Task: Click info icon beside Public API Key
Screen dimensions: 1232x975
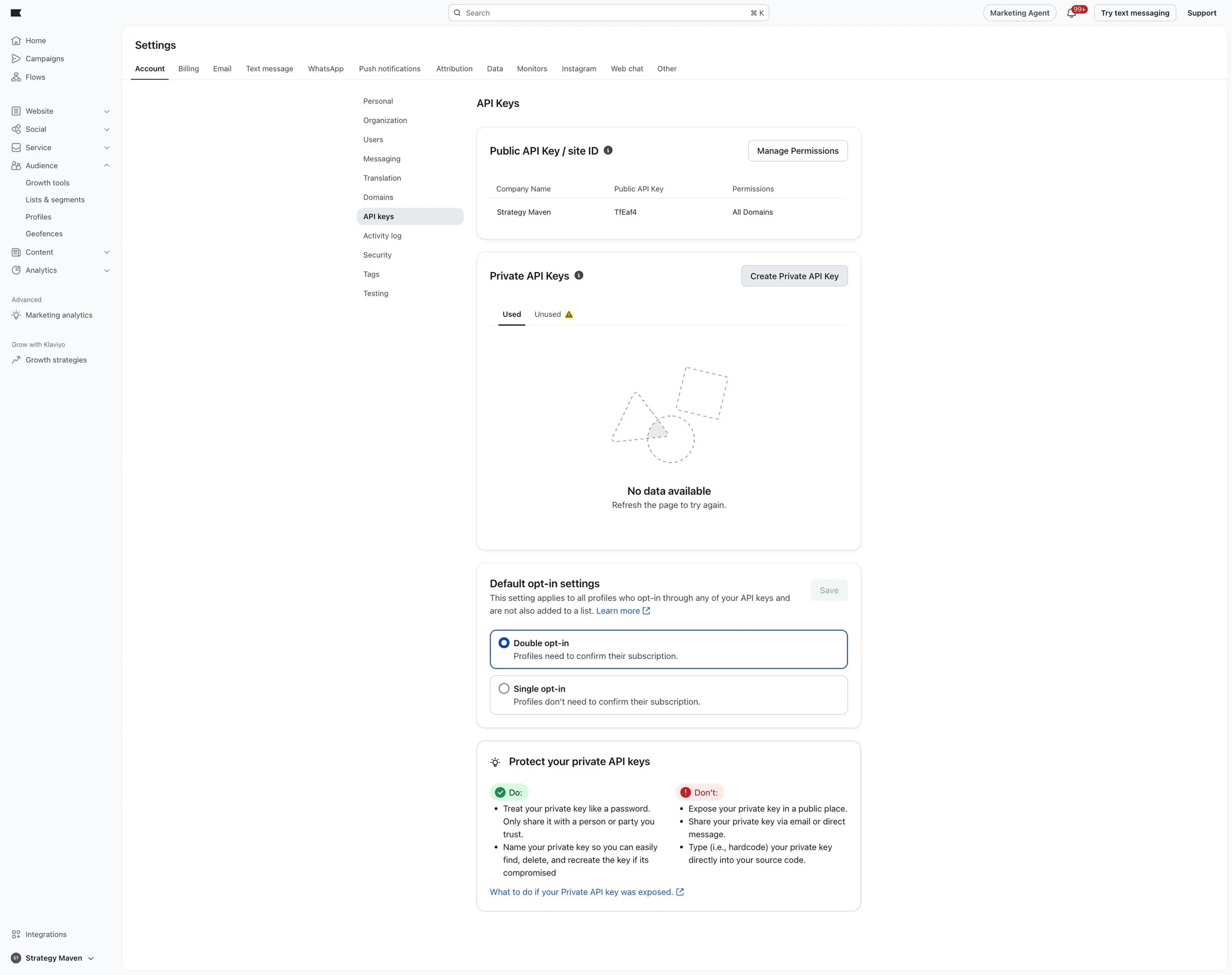Action: [608, 150]
